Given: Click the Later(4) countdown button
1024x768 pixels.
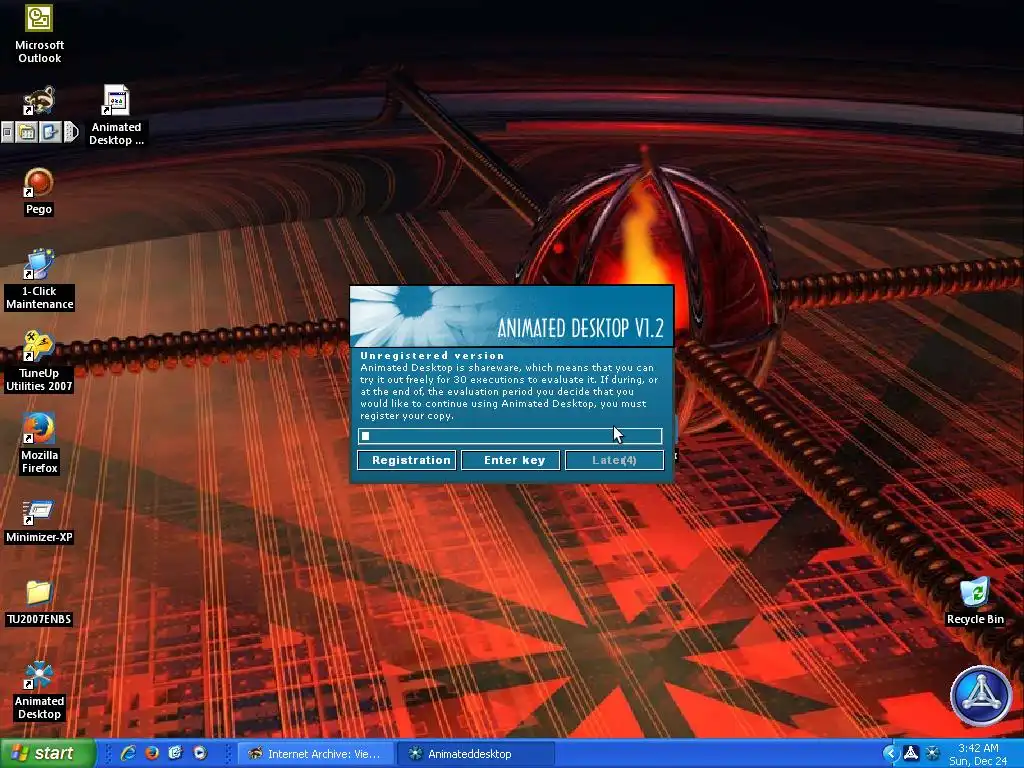Looking at the screenshot, I should click(x=615, y=460).
